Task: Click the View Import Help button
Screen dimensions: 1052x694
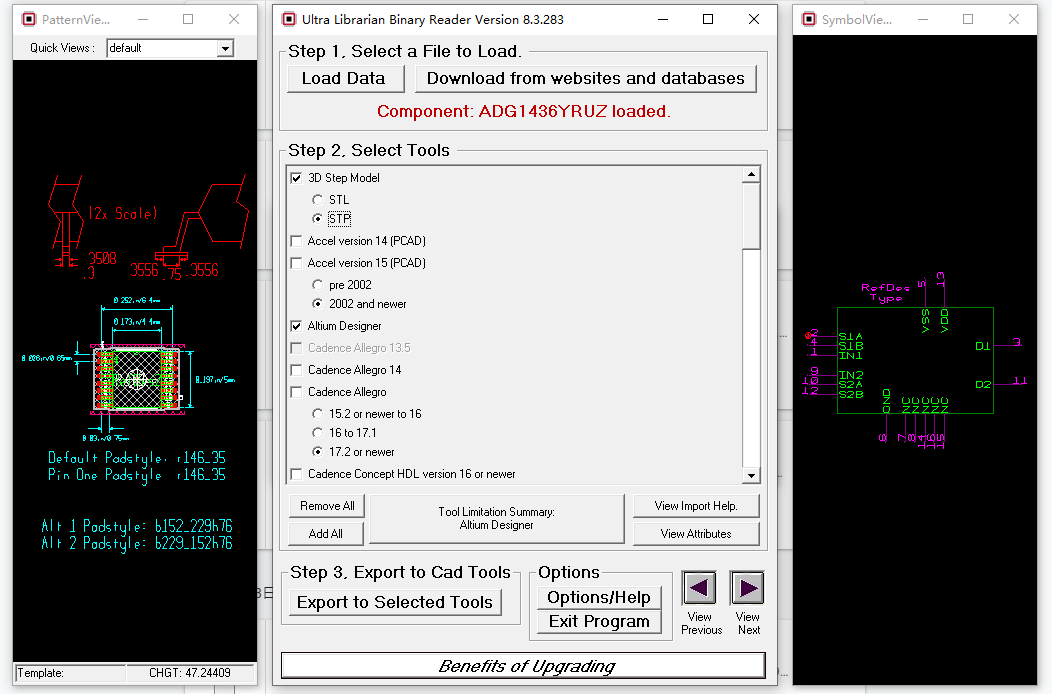Action: [696, 506]
